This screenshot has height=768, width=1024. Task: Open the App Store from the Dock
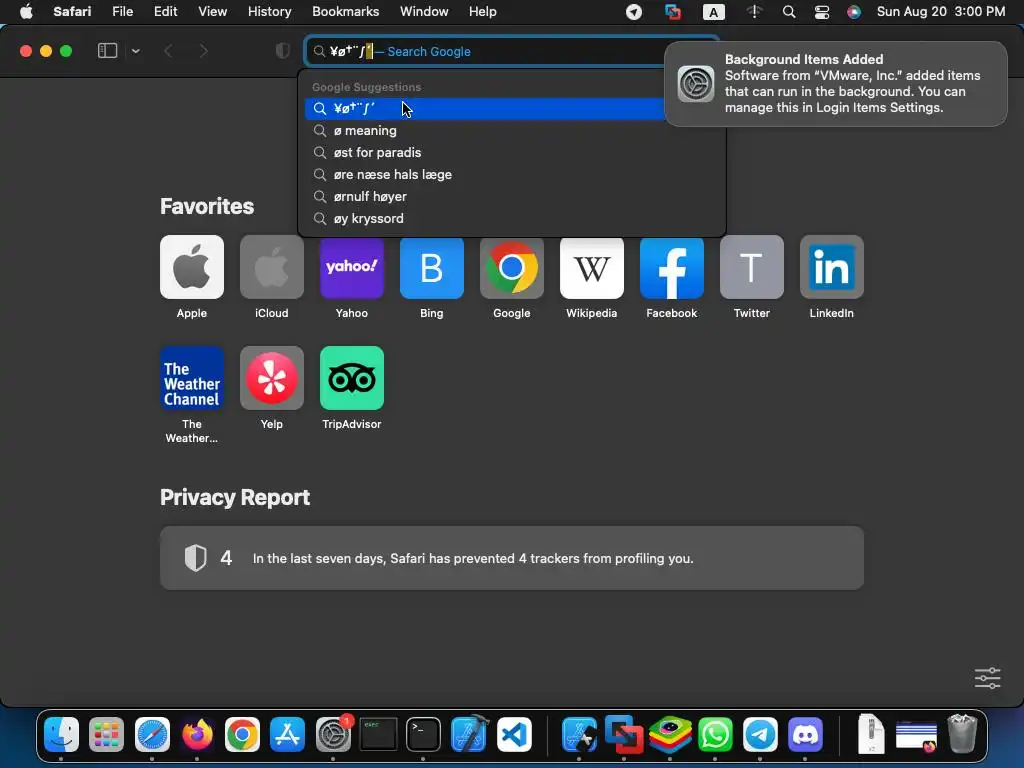pyautogui.click(x=287, y=735)
